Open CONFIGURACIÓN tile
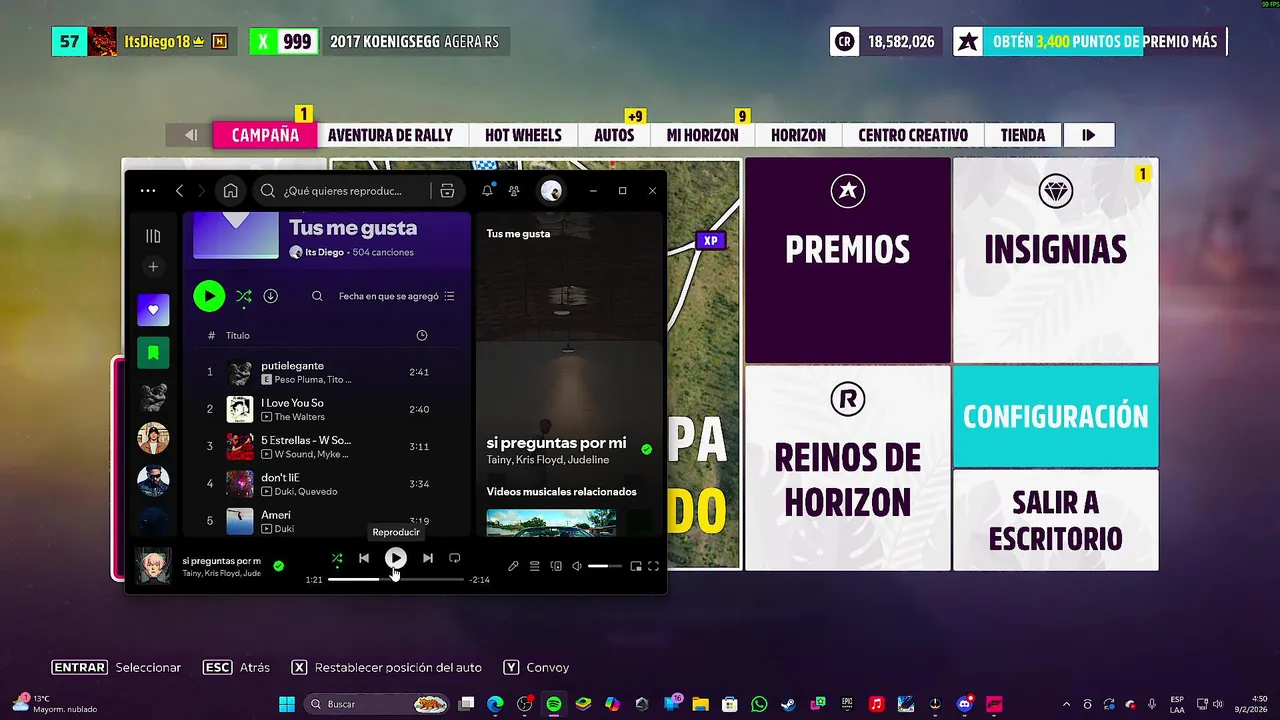Viewport: 1280px width, 720px height. coord(1055,416)
